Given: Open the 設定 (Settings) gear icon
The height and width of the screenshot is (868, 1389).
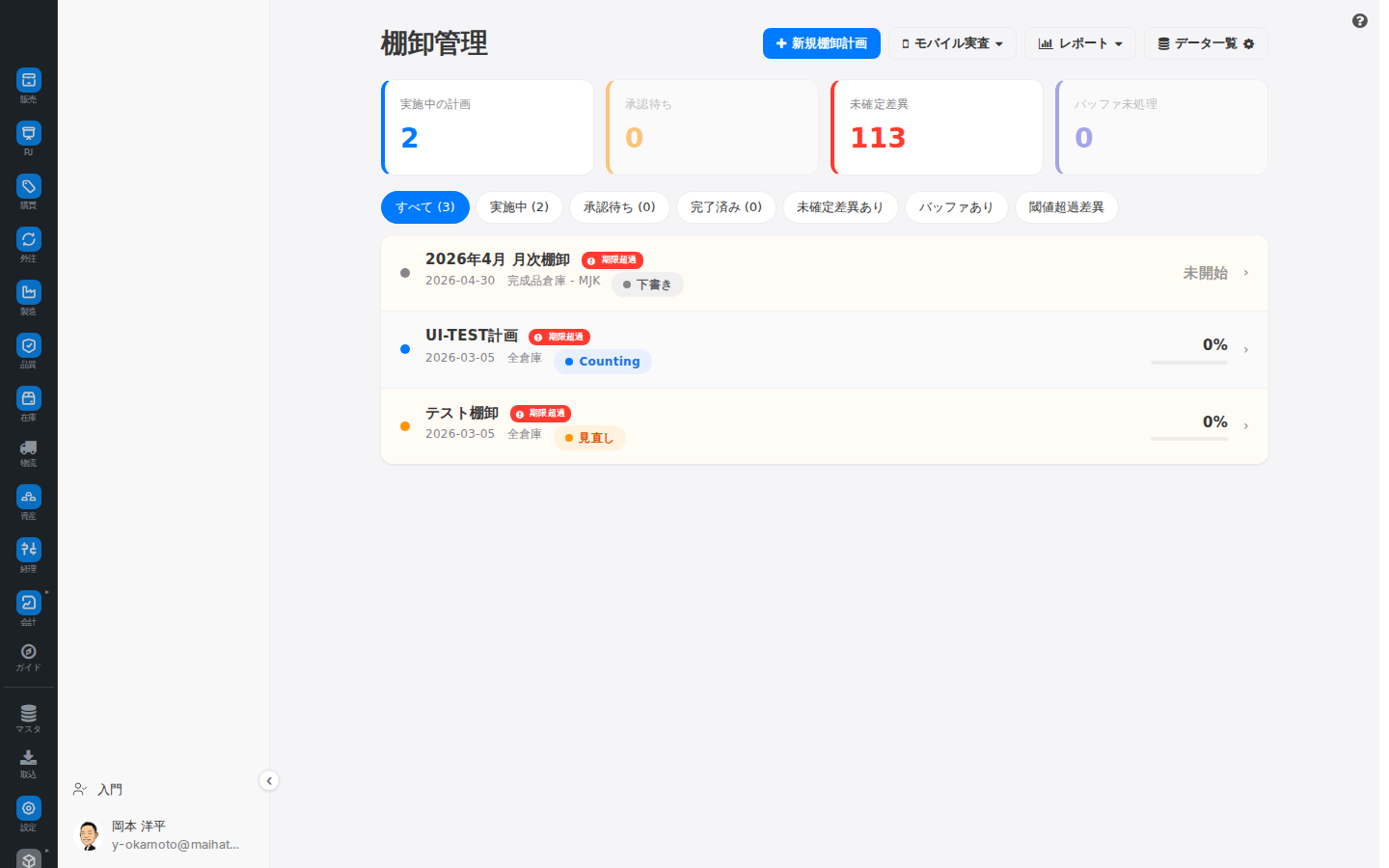Looking at the screenshot, I should coord(29,808).
